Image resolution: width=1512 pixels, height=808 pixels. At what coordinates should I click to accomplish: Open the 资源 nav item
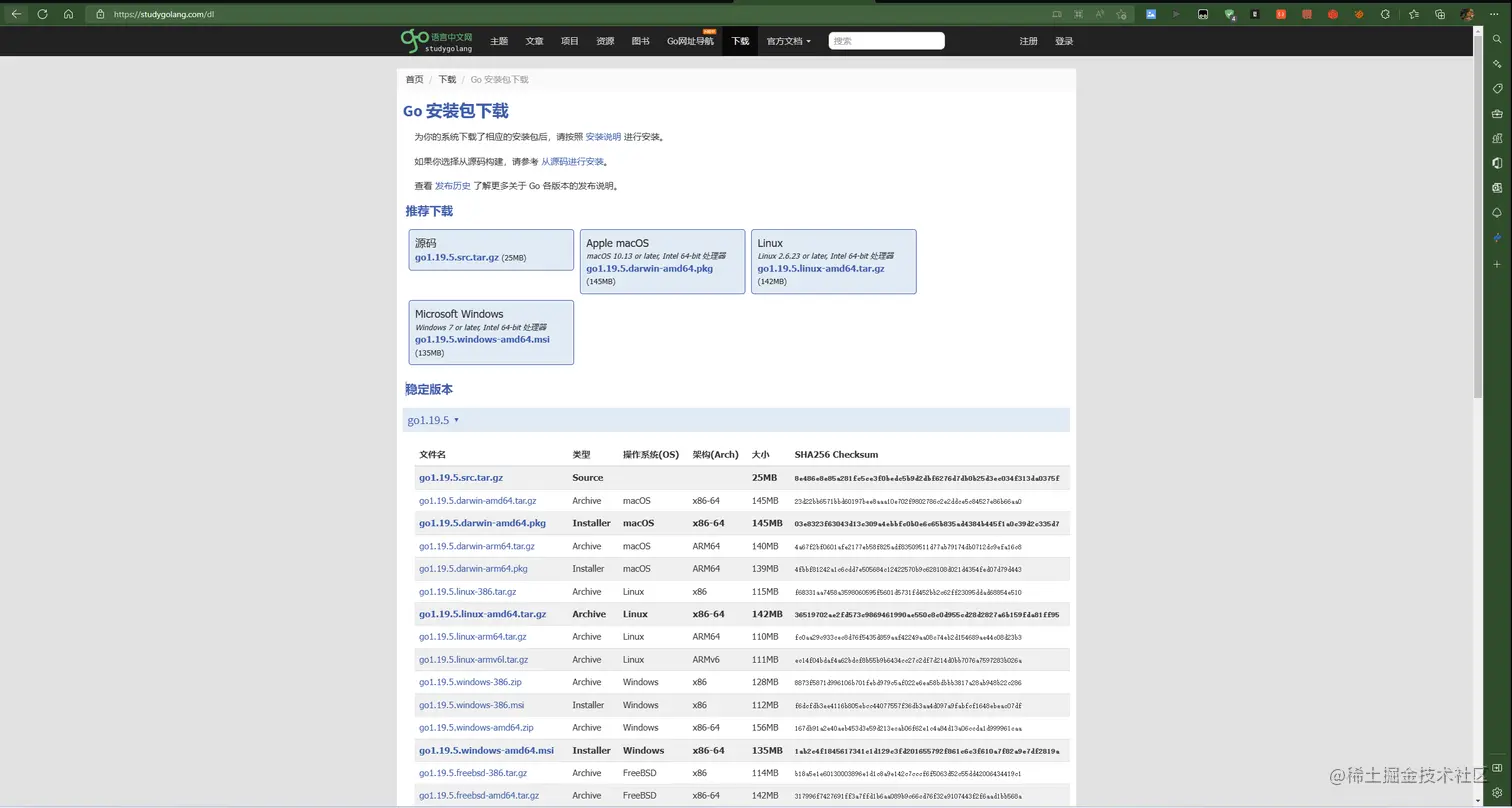pyautogui.click(x=605, y=41)
